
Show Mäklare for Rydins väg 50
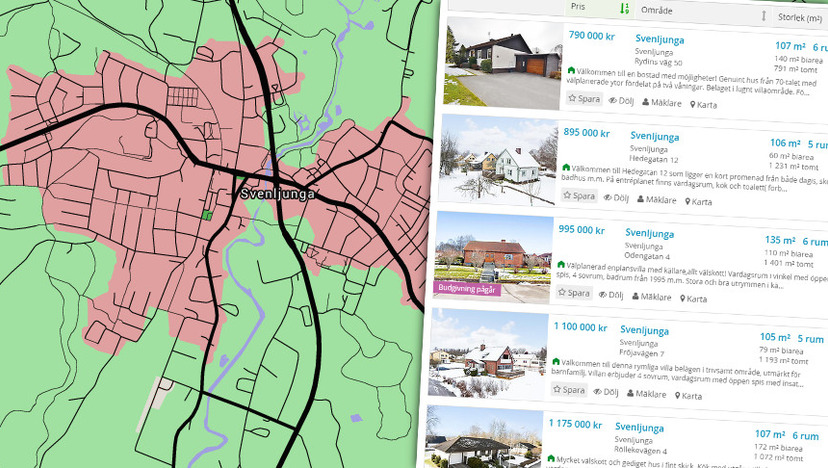[x=662, y=103]
